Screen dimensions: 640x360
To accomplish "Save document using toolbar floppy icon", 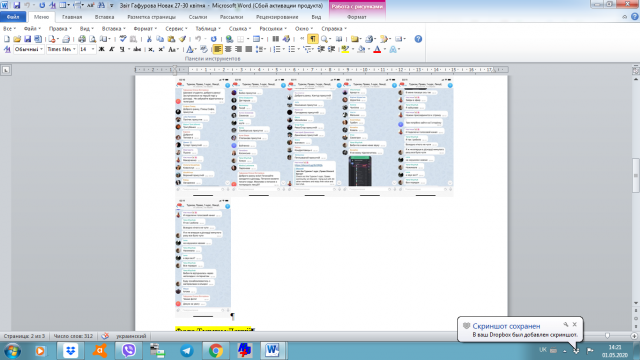I will 27,39.
